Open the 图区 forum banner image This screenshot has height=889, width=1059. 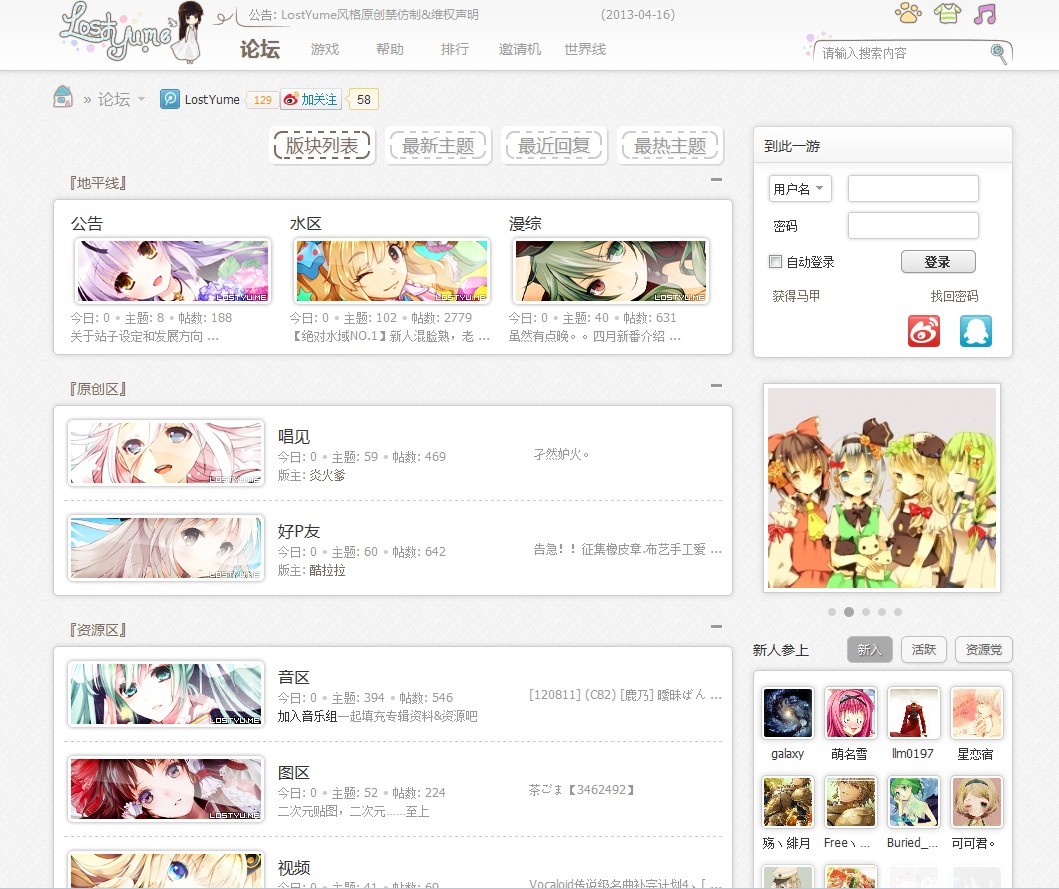(165, 789)
